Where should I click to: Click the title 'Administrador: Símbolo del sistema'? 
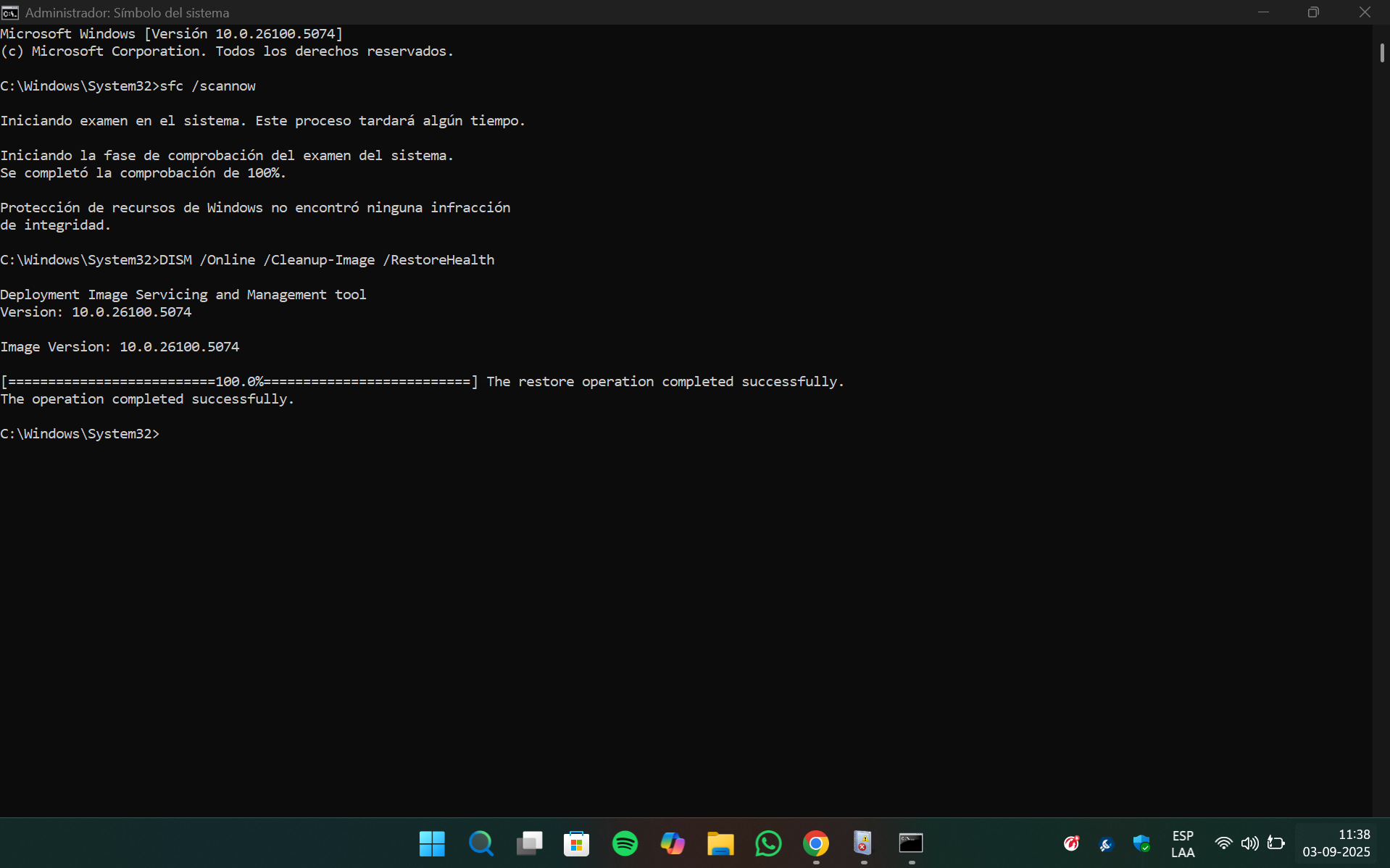[127, 12]
